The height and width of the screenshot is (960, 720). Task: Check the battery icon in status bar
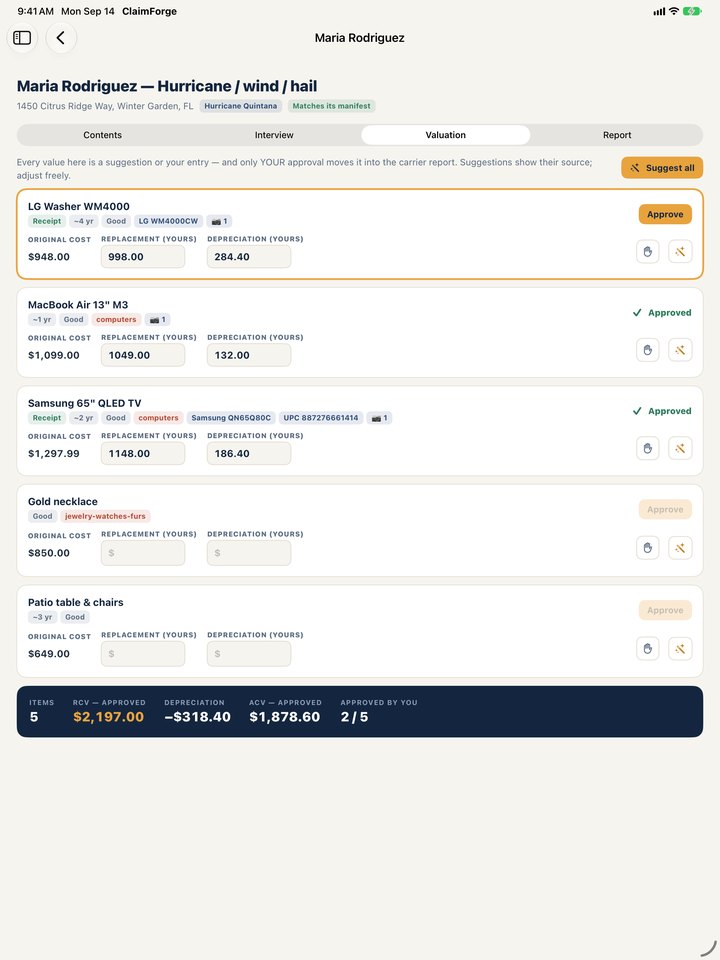pos(692,11)
